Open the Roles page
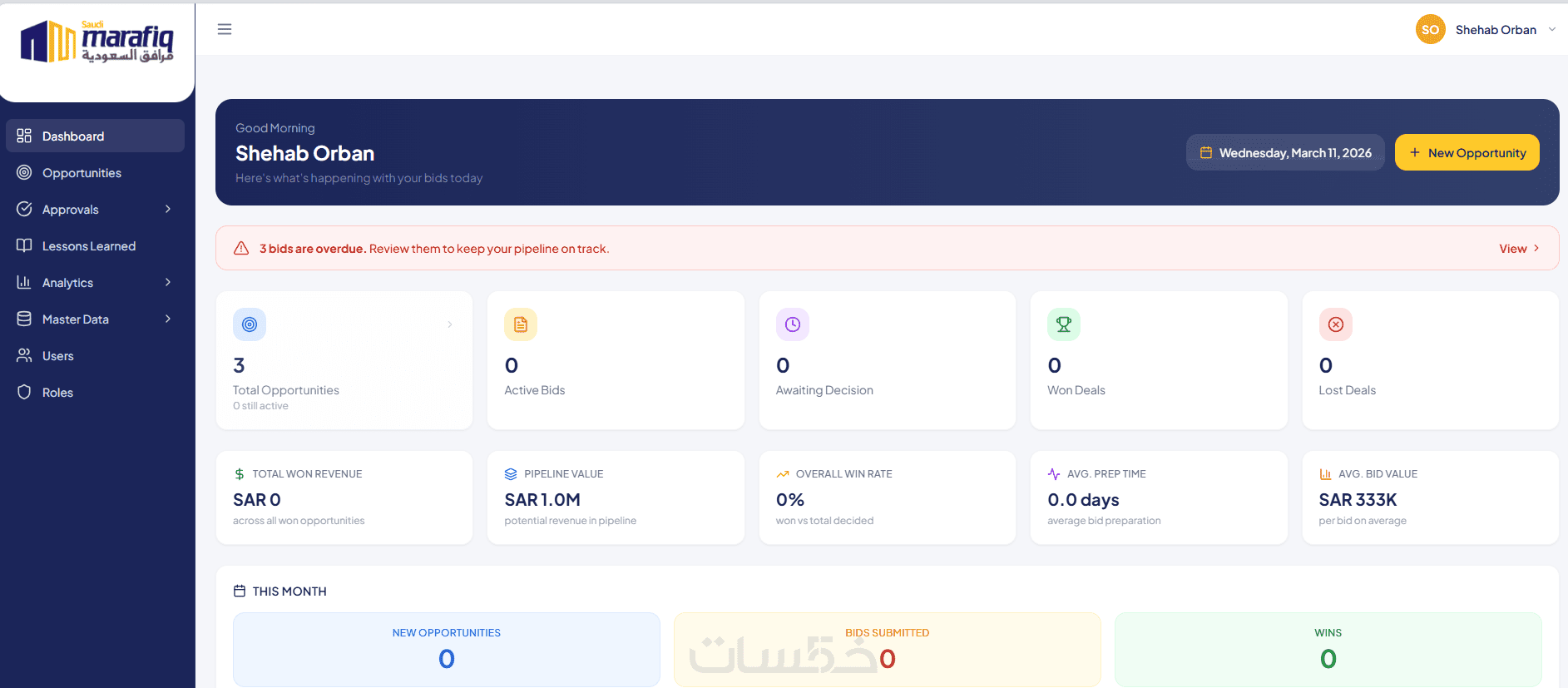1568x688 pixels. click(x=95, y=392)
